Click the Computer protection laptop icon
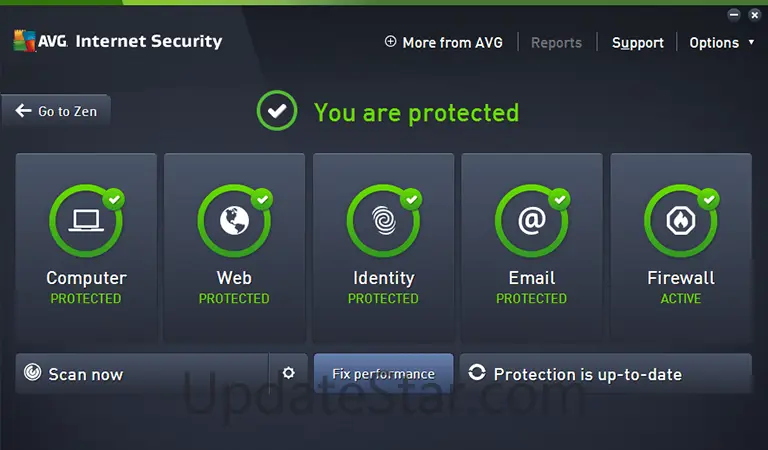This screenshot has height=450, width=768. click(x=86, y=221)
